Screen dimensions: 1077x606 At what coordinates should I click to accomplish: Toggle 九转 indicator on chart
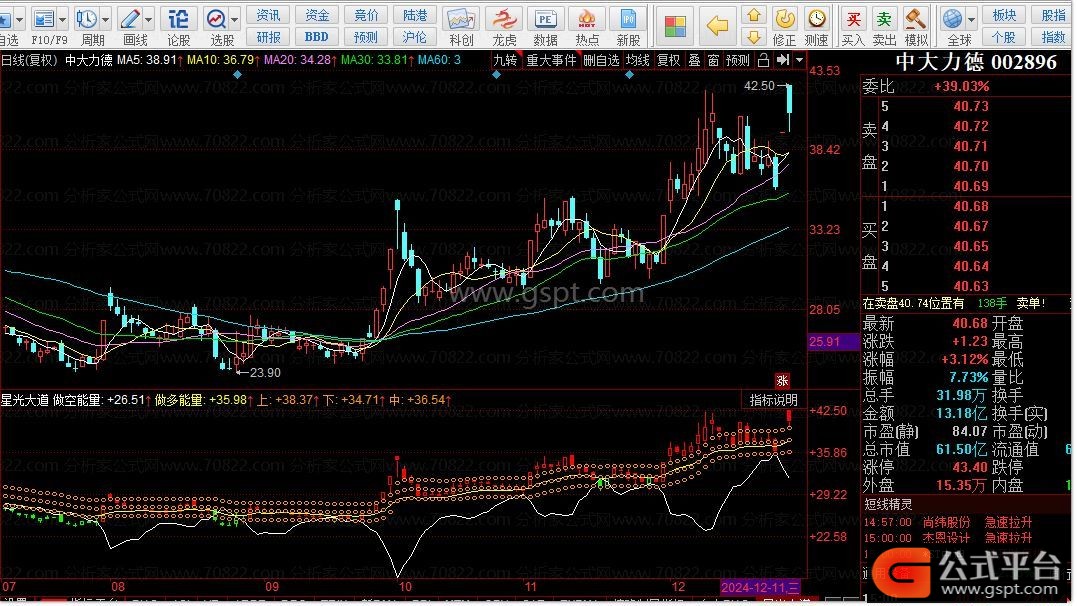506,60
